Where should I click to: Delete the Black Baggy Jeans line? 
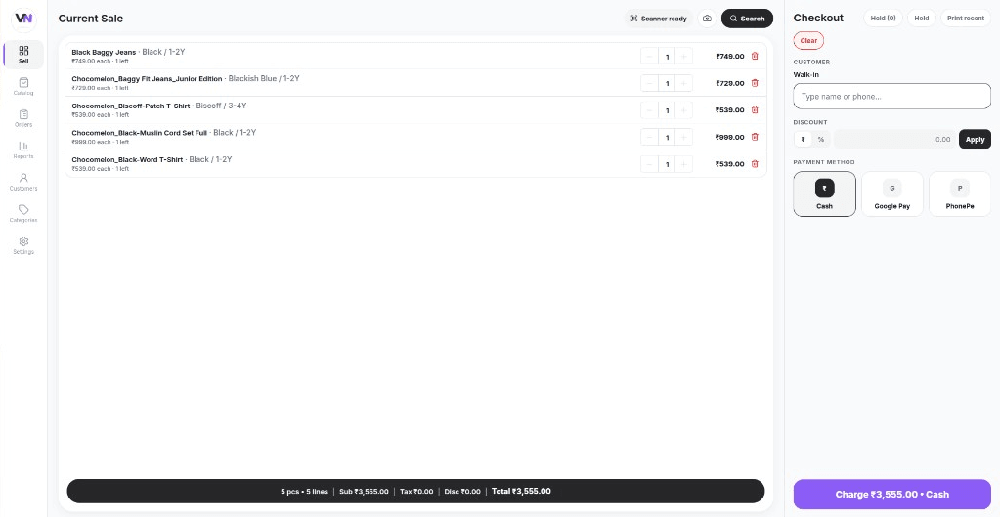(755, 56)
